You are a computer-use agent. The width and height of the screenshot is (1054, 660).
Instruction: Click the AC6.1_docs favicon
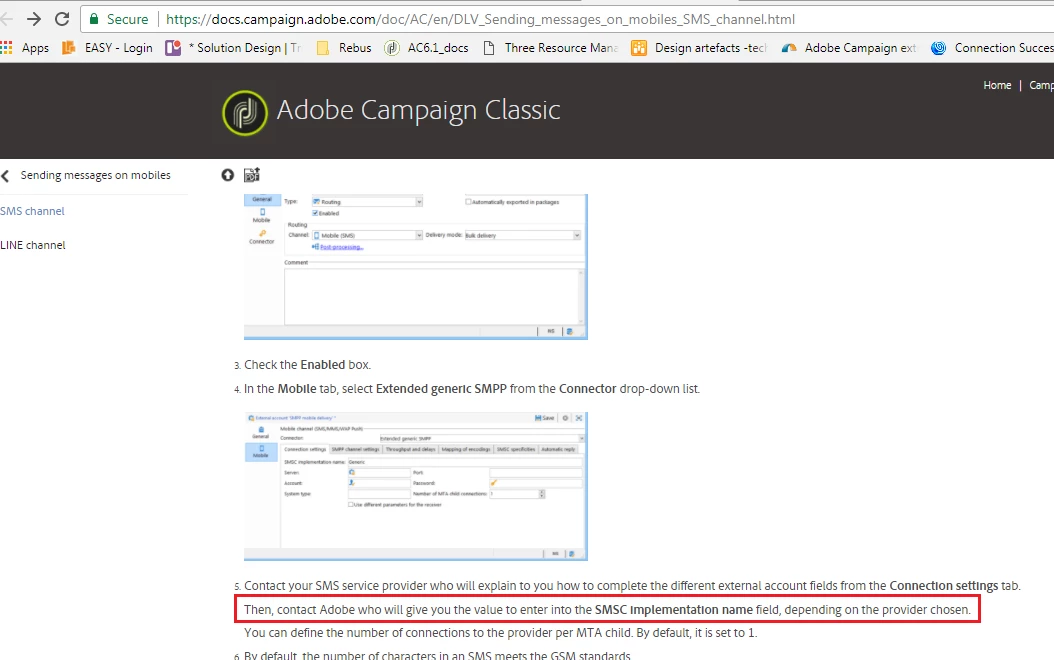click(391, 48)
